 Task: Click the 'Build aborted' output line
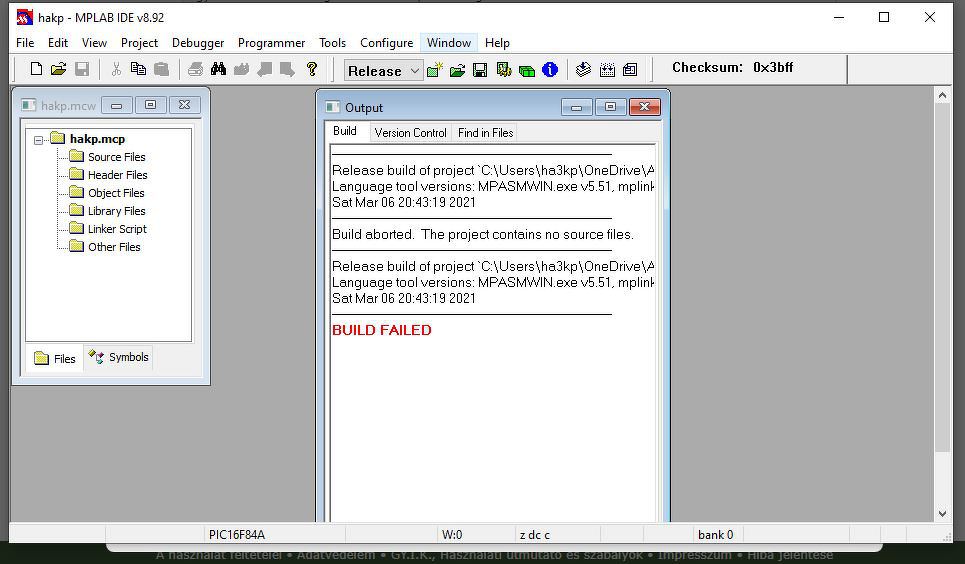[x=482, y=234]
